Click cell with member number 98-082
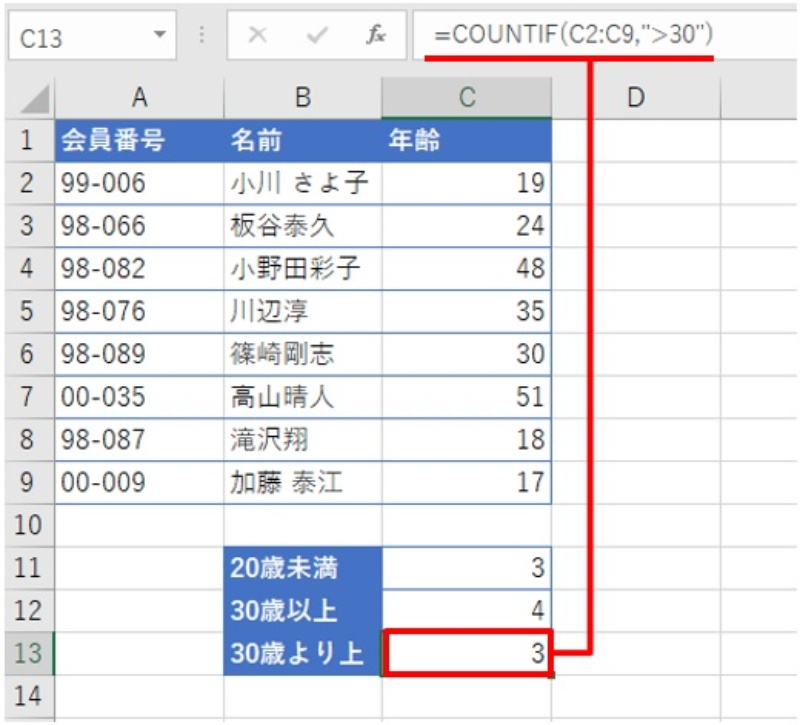This screenshot has height=725, width=800. [x=139, y=269]
